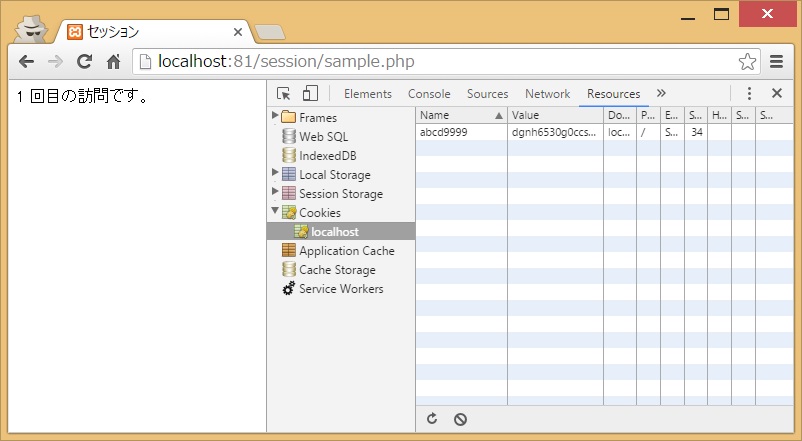802x441 pixels.
Task: Close the DevTools panel
Action: click(776, 93)
